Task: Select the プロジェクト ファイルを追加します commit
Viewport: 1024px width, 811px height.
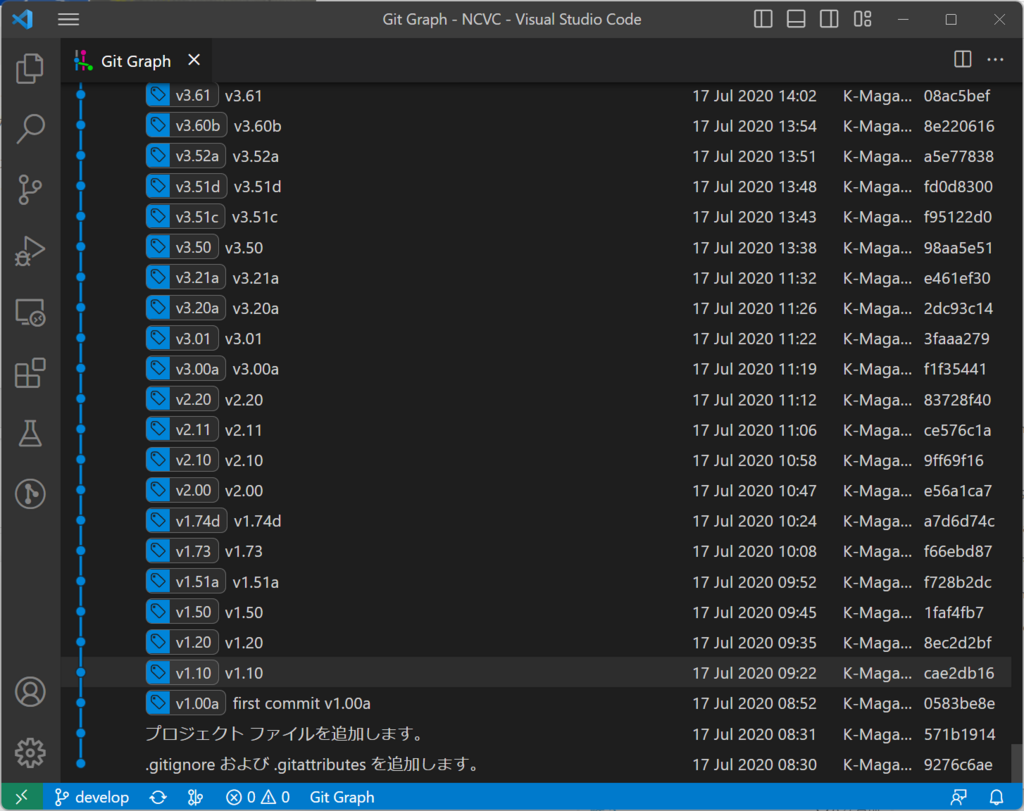Action: click(537, 734)
